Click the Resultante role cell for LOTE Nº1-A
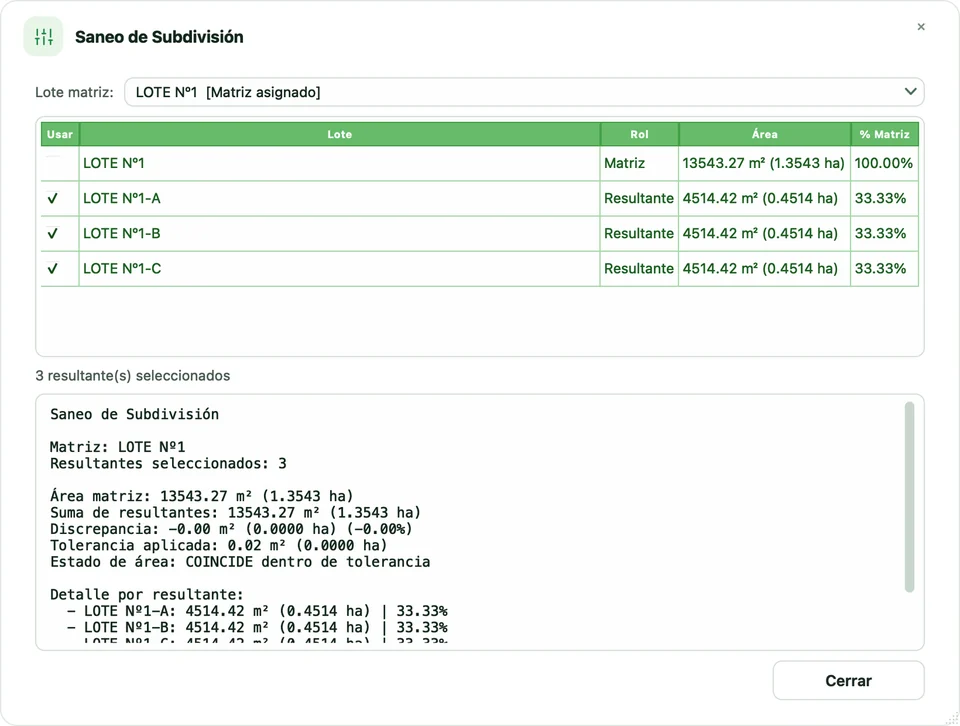Image resolution: width=960 pixels, height=726 pixels. pyautogui.click(x=639, y=198)
